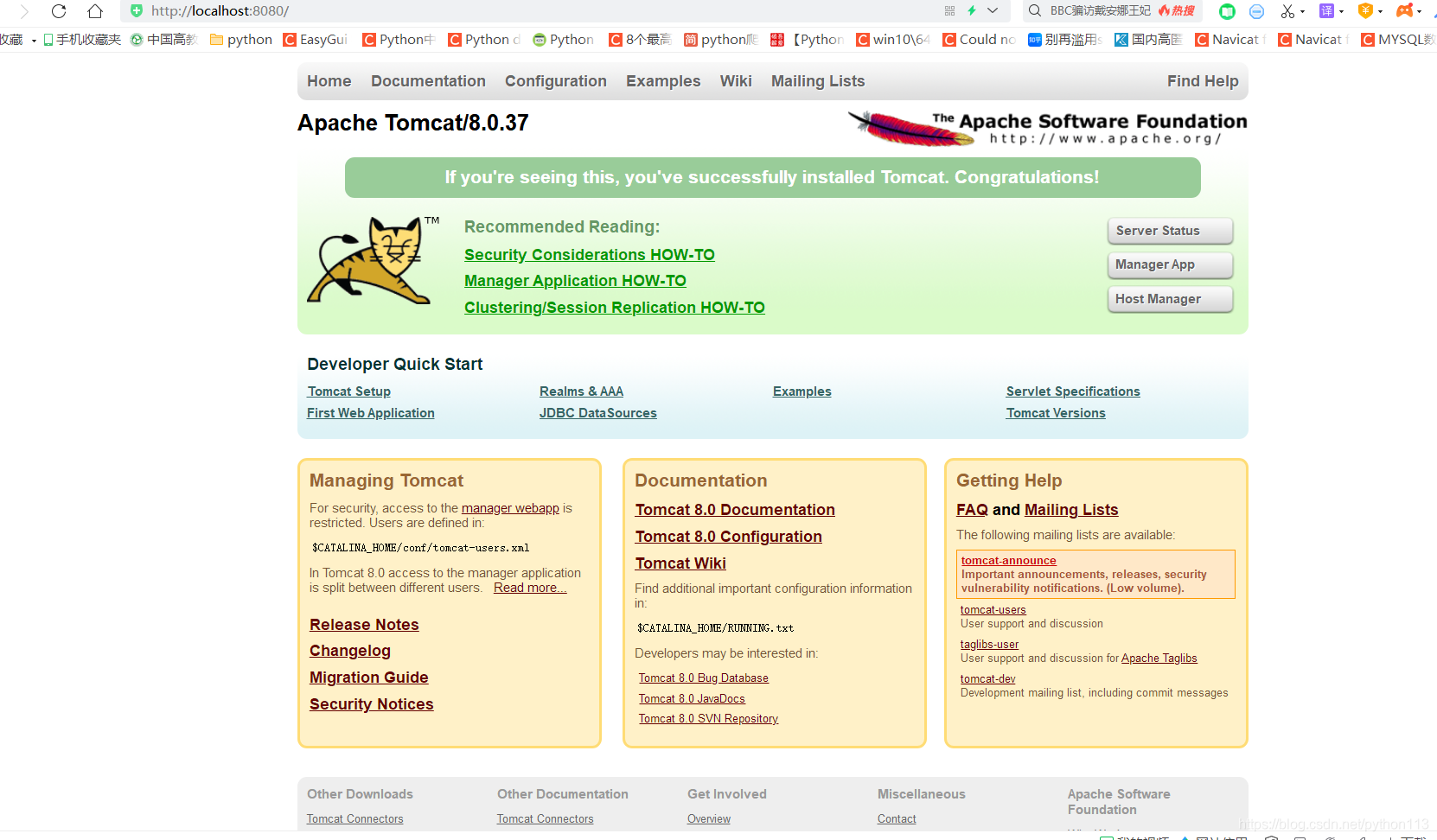Image resolution: width=1437 pixels, height=840 pixels.
Task: Expand the scissors screenshot dropdown arrow
Action: coord(1302,12)
